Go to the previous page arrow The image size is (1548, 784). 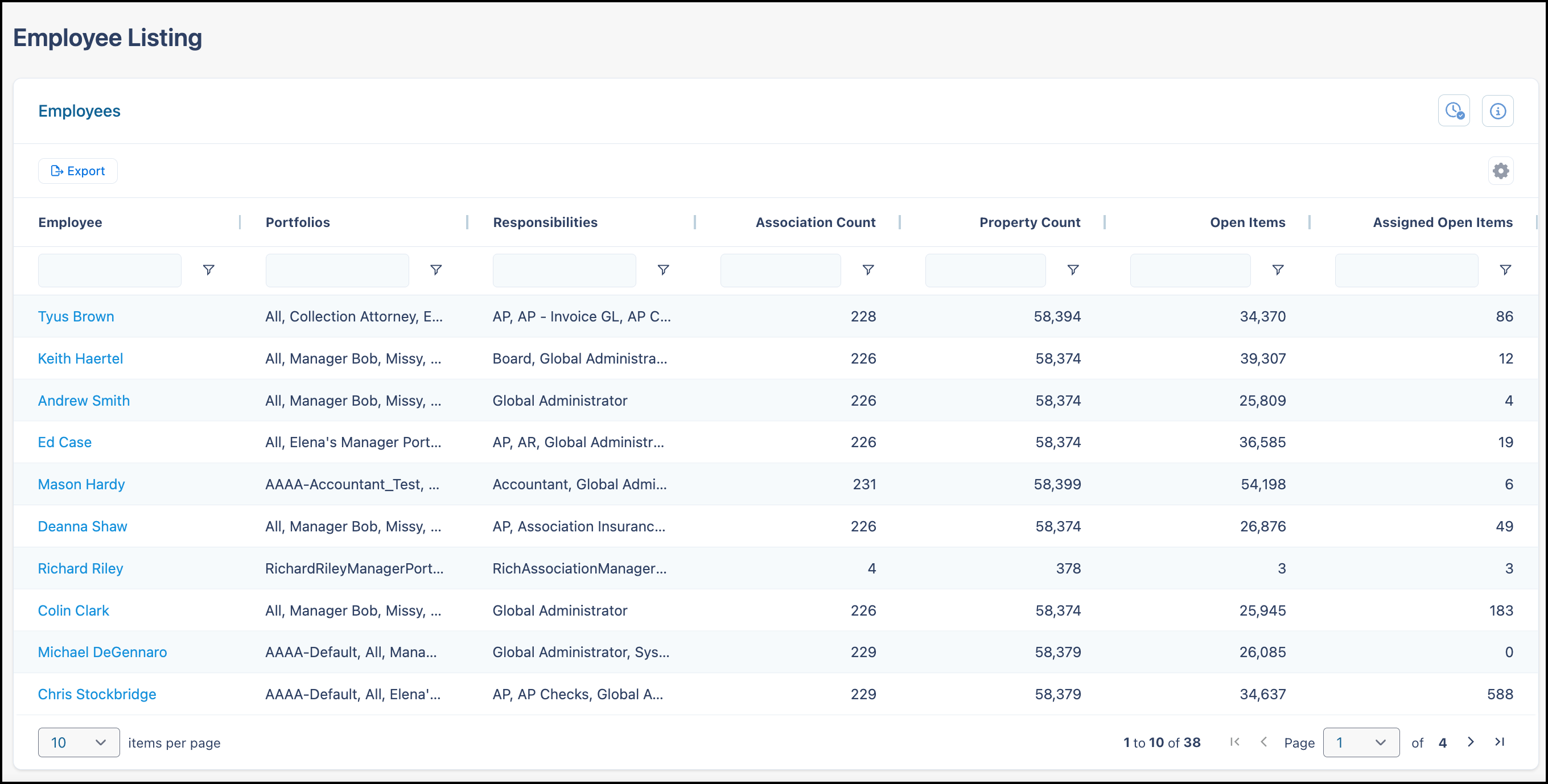1264,742
